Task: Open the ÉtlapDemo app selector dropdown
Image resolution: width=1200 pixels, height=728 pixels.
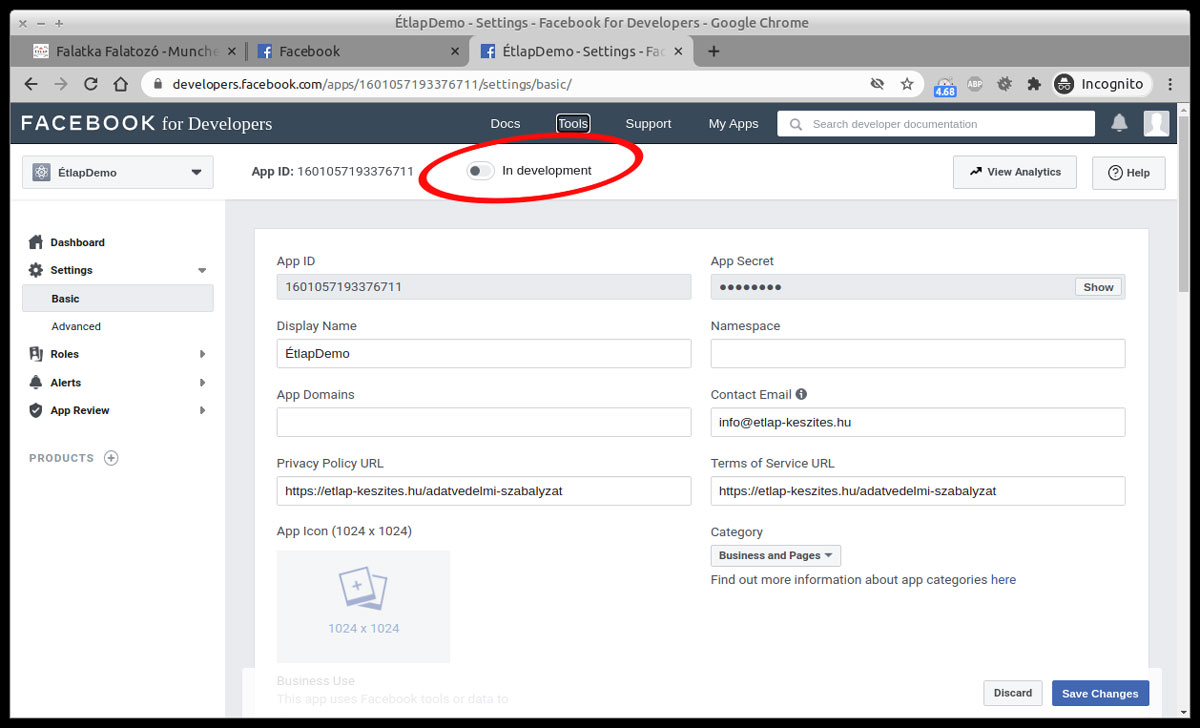Action: click(x=118, y=172)
